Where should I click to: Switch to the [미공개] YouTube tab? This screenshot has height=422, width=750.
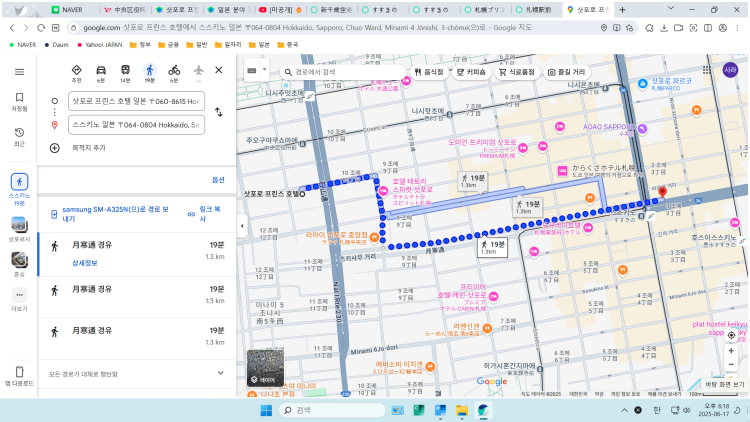pyautogui.click(x=281, y=10)
